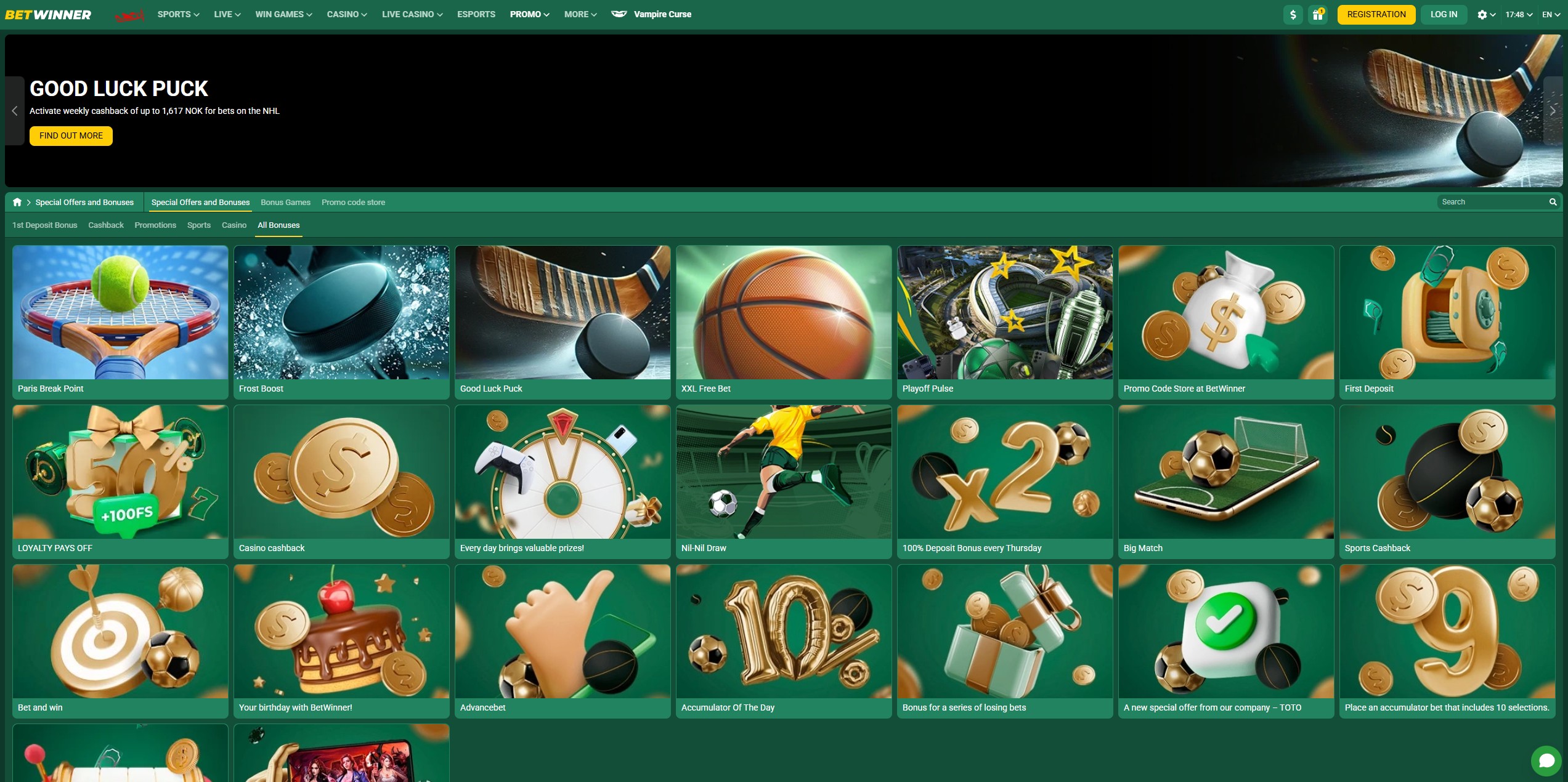Click the Special Offers and Bonuses breadcrumb
Image resolution: width=1568 pixels, height=782 pixels.
click(x=84, y=202)
